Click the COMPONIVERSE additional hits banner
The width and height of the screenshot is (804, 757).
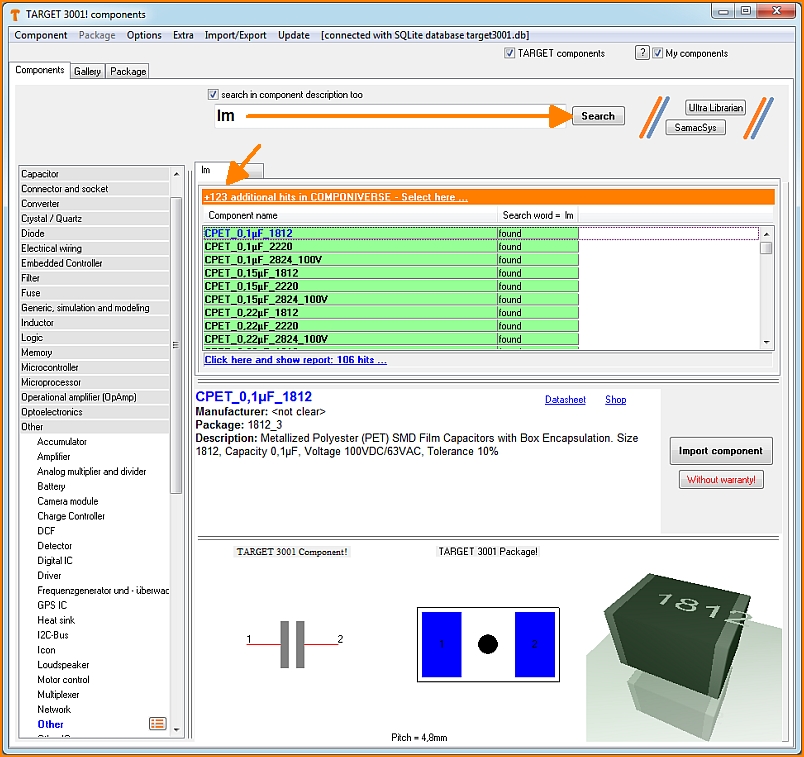(336, 197)
